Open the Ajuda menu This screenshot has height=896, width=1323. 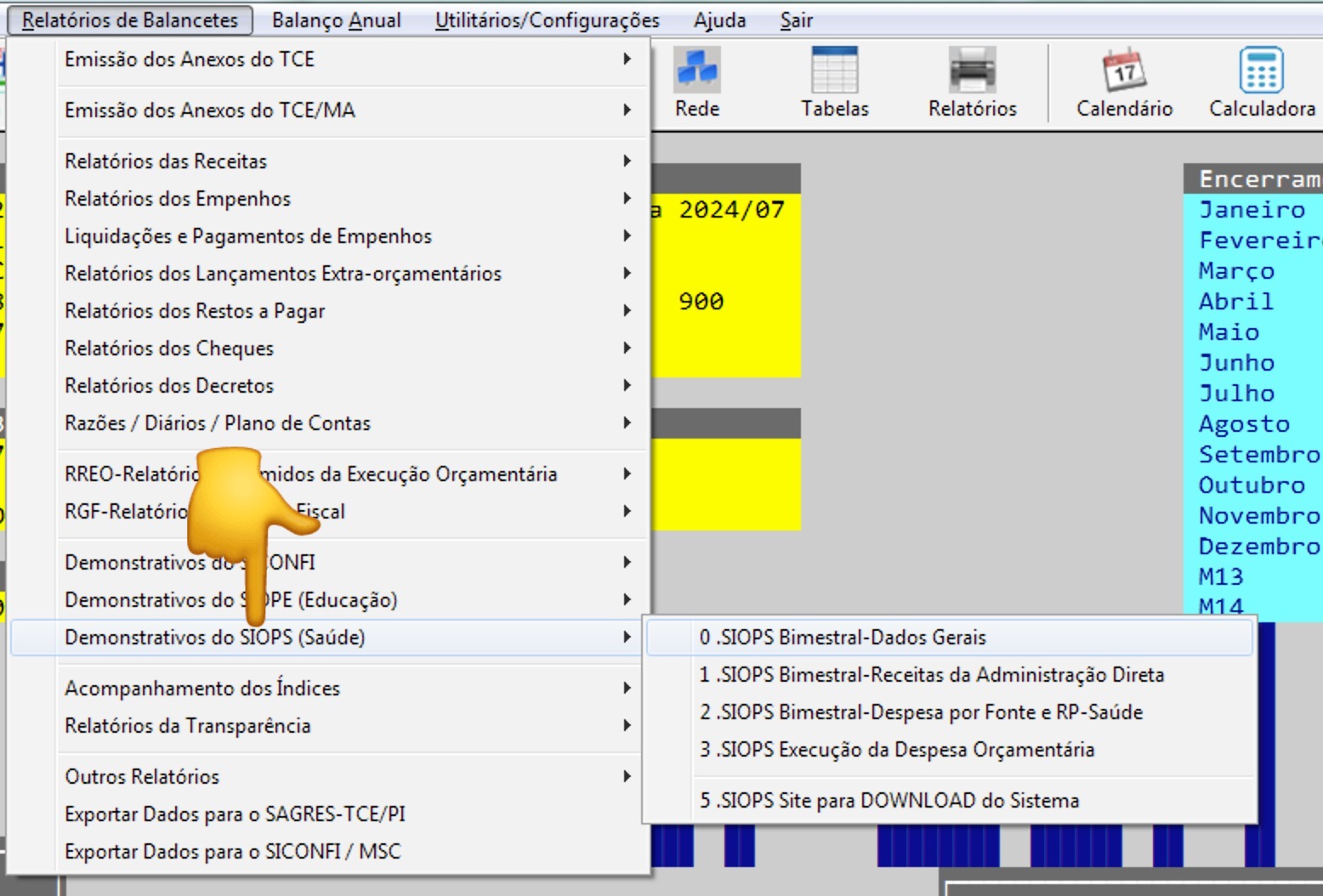pos(719,20)
